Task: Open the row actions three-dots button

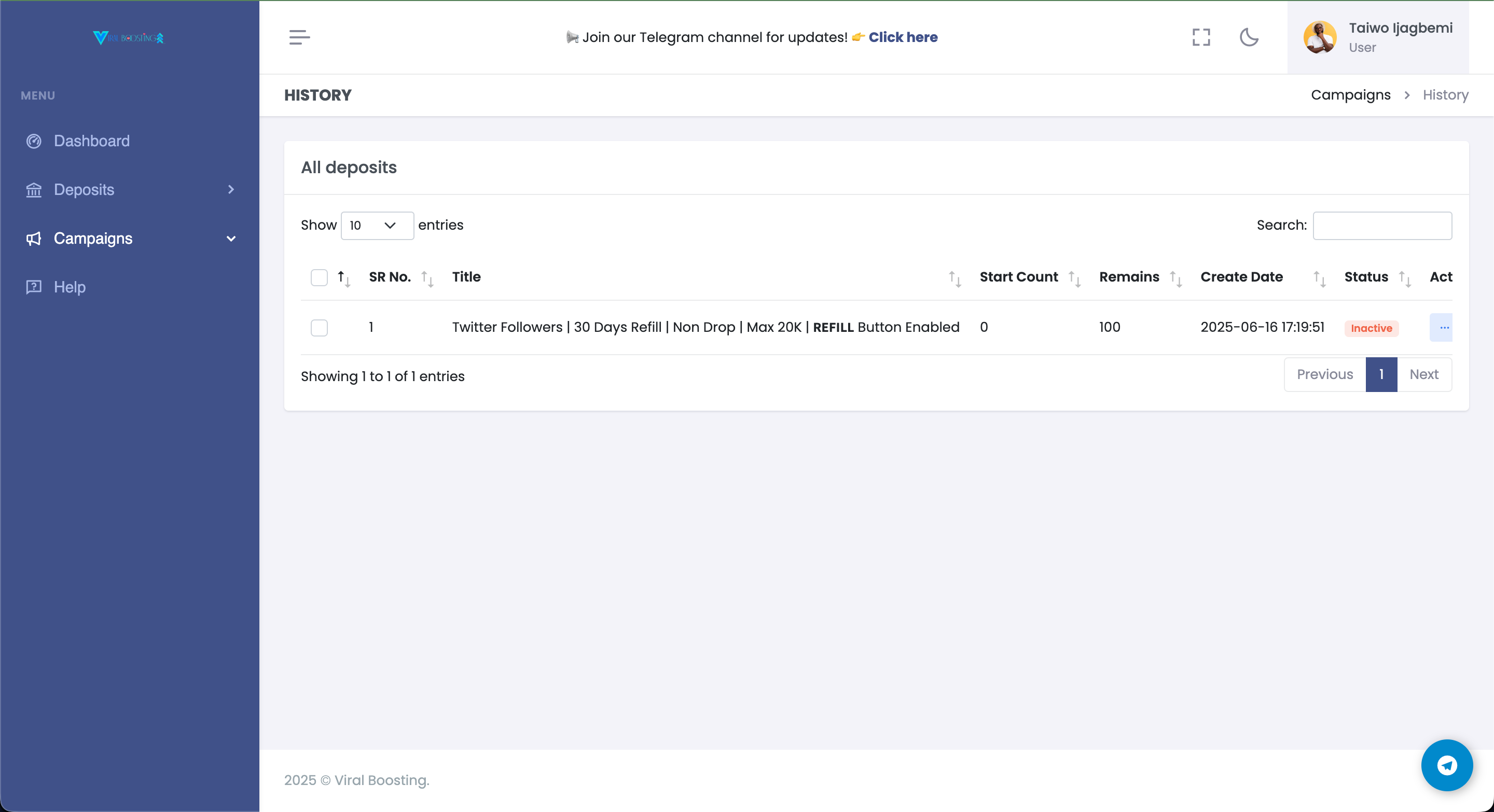Action: [1443, 328]
